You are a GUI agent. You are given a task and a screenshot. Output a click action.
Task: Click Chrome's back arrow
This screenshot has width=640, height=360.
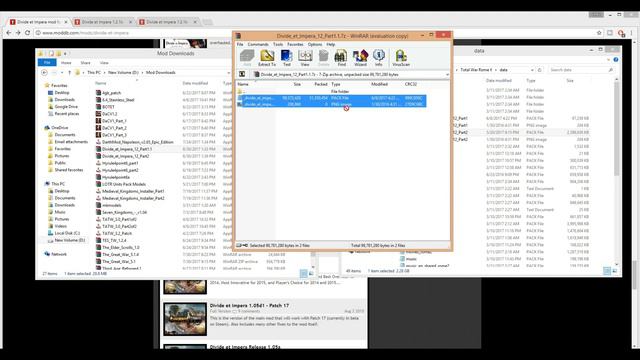pos(9,33)
